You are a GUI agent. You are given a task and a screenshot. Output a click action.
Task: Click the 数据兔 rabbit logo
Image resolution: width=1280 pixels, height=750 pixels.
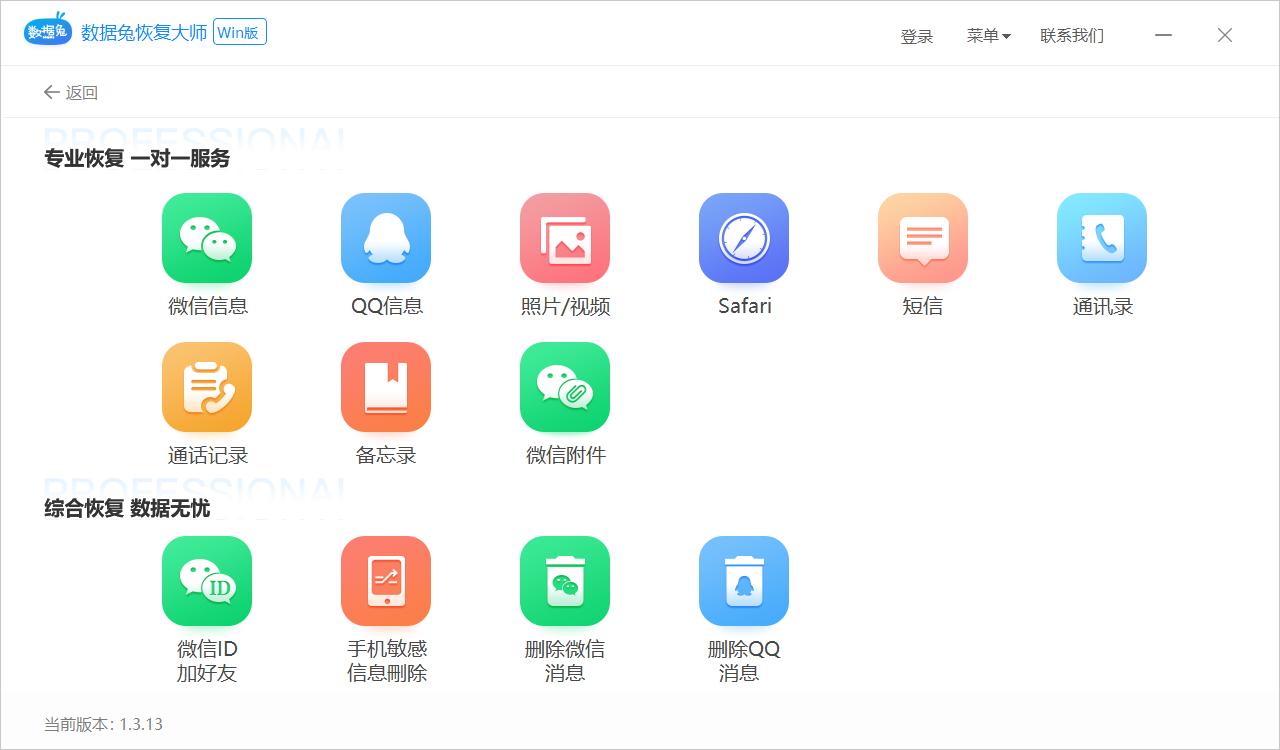48,31
